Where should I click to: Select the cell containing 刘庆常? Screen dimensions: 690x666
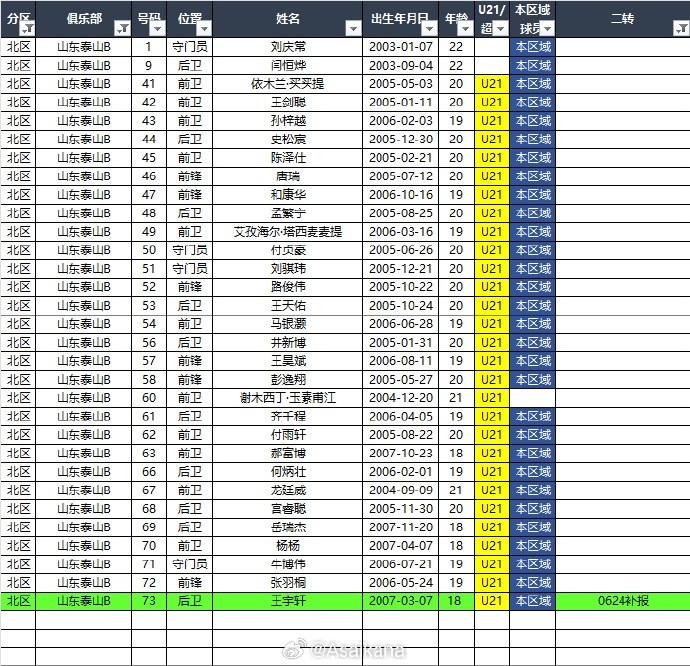click(x=288, y=46)
